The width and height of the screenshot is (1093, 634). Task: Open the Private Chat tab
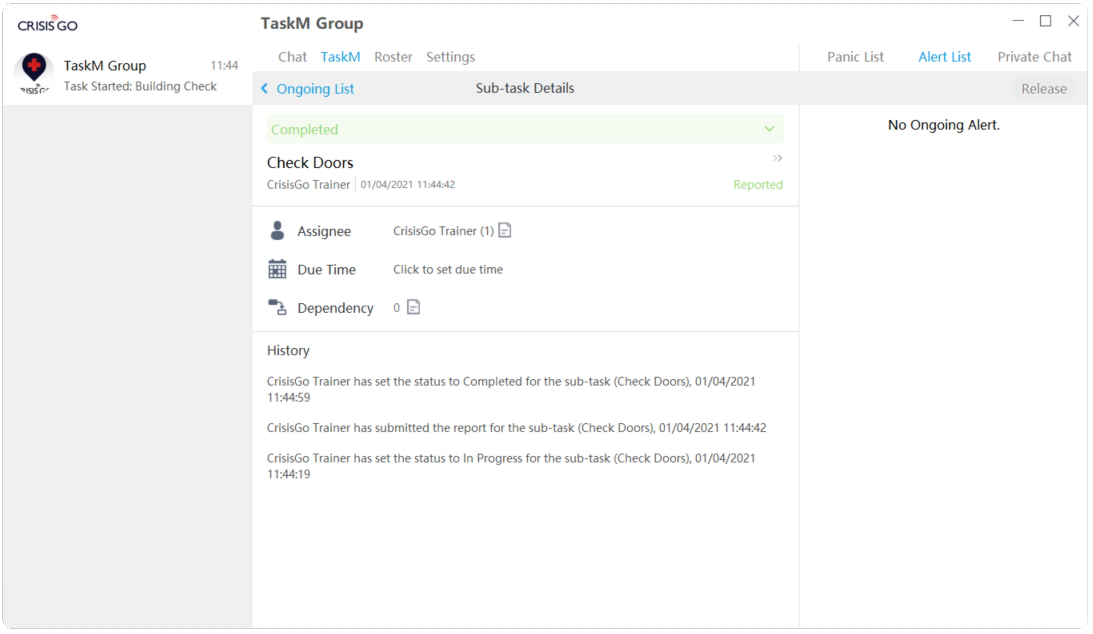click(1034, 57)
